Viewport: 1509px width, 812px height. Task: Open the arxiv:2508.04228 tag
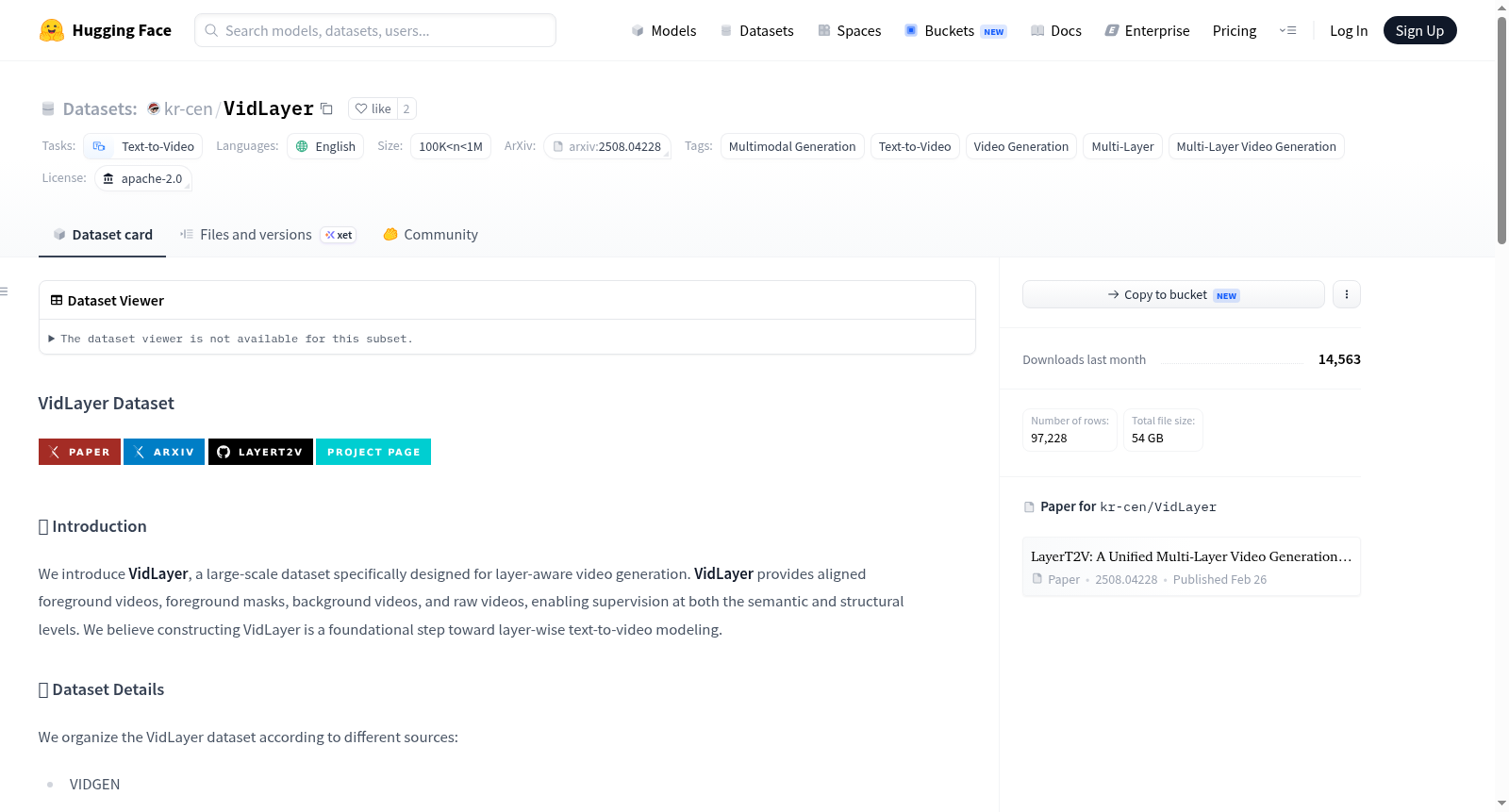tap(607, 146)
